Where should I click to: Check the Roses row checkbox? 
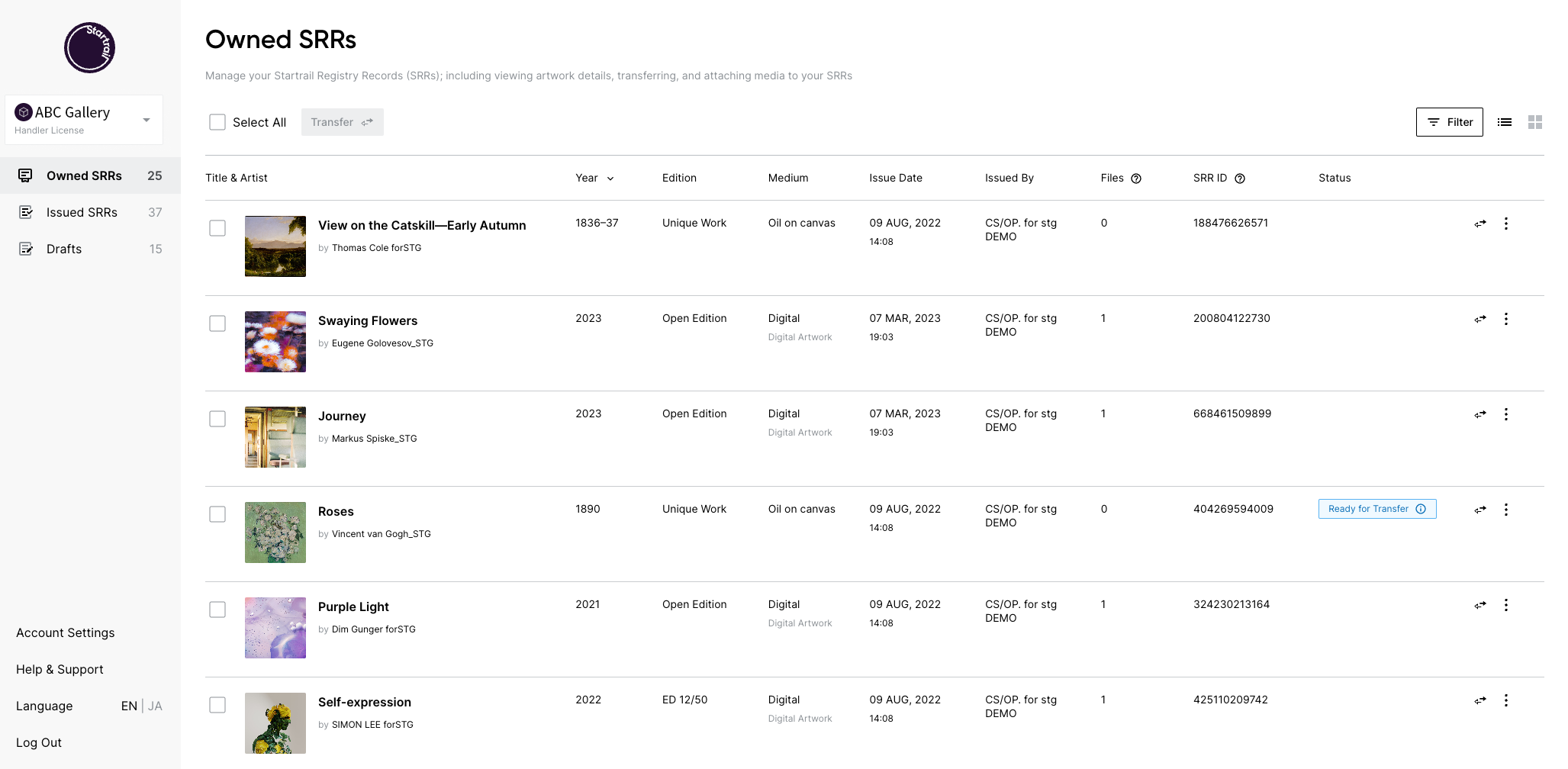[217, 514]
